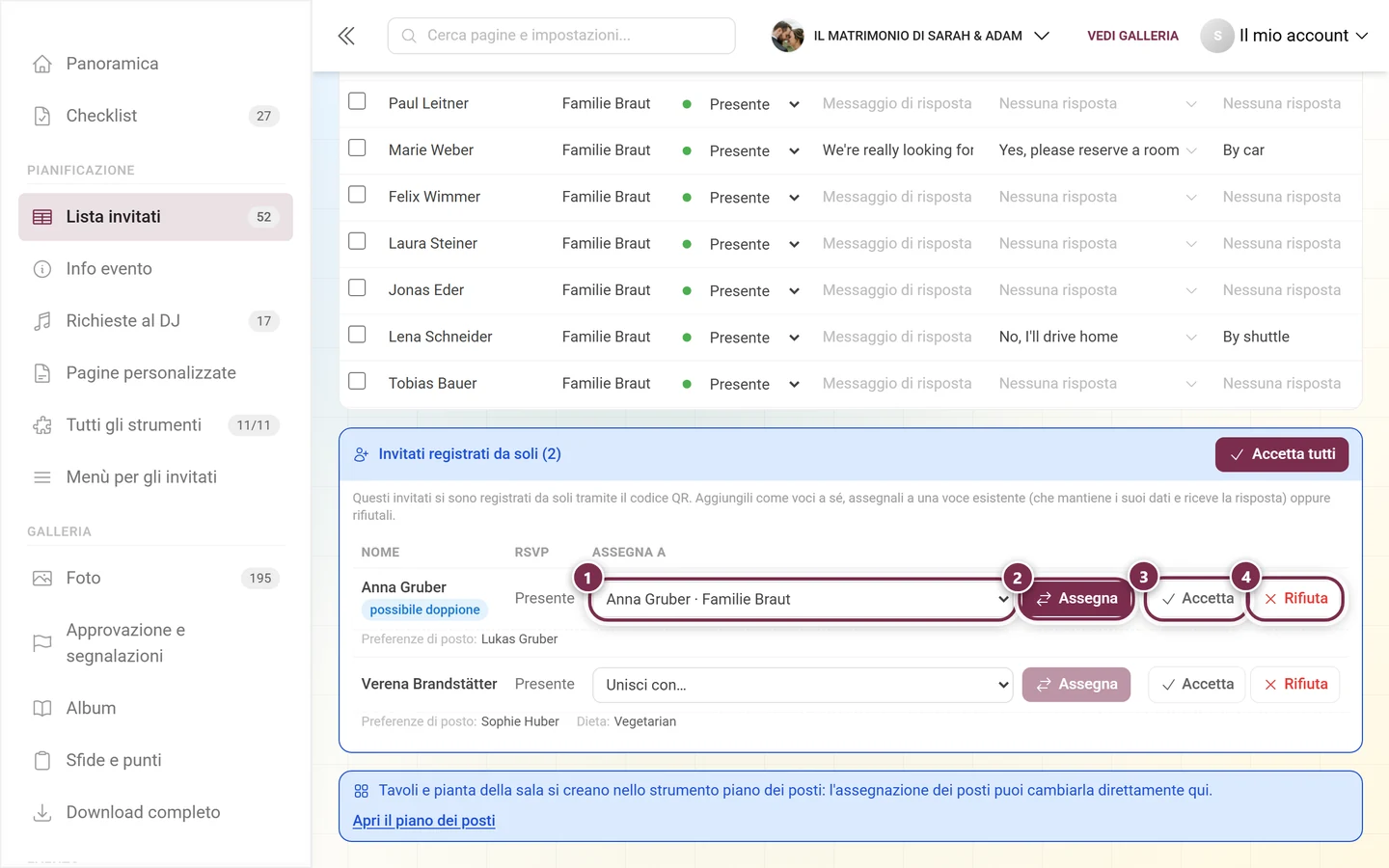Collapse sidebar with double-chevron icon

[346, 36]
